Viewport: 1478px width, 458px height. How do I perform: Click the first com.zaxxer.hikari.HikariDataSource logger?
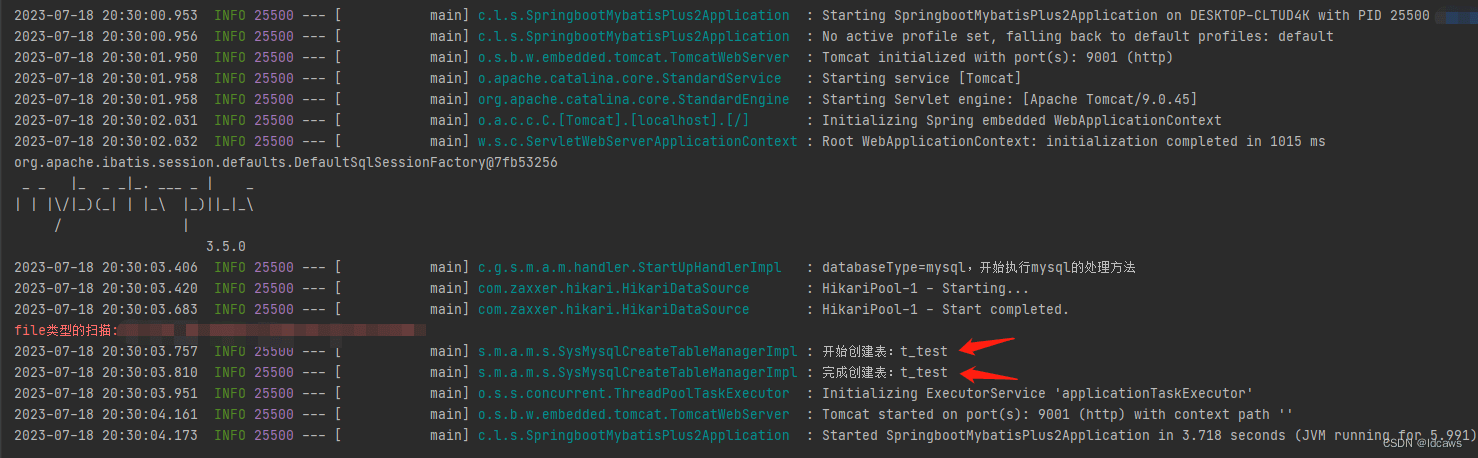613,288
